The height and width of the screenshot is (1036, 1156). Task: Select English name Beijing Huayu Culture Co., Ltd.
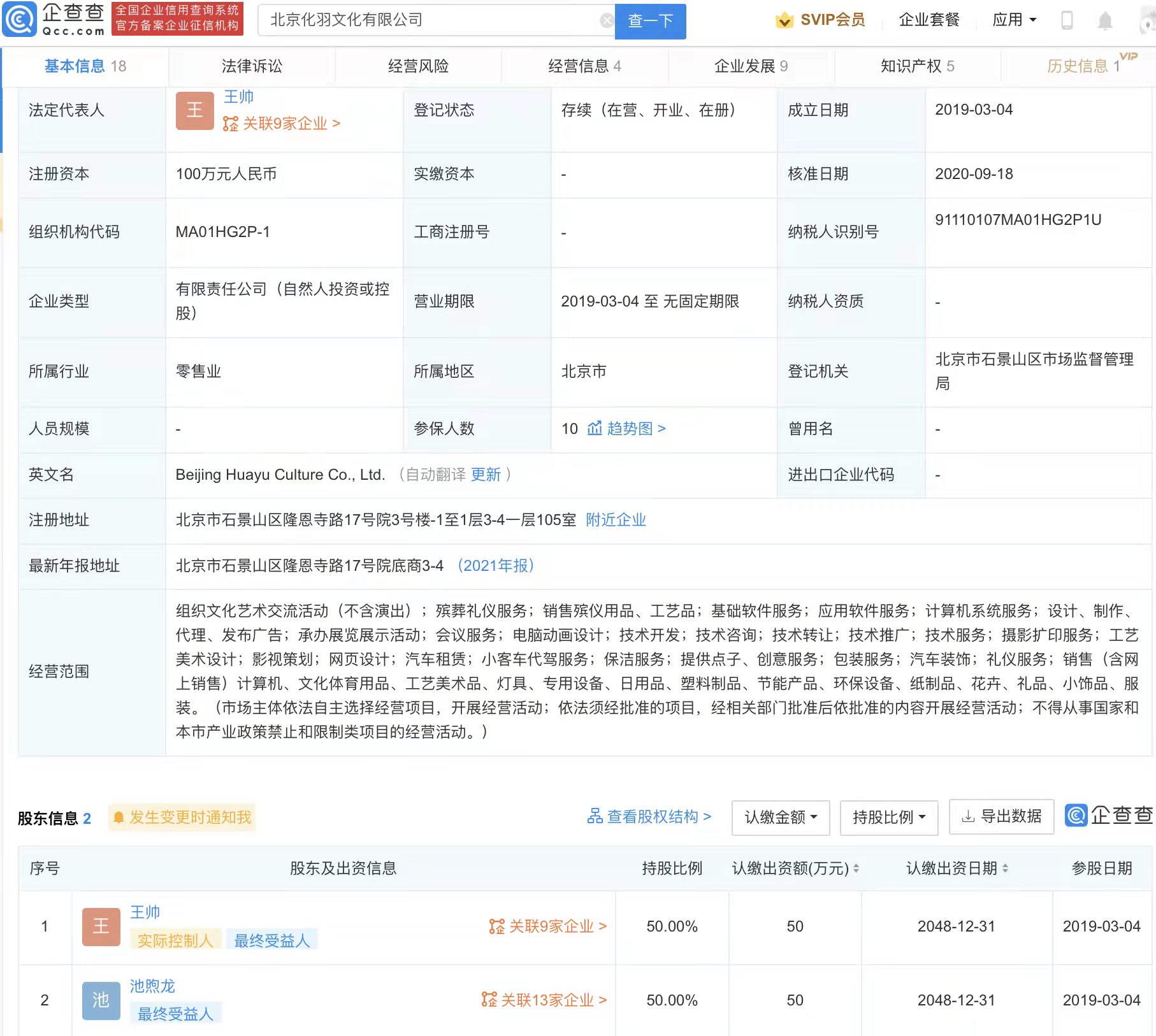[x=280, y=475]
